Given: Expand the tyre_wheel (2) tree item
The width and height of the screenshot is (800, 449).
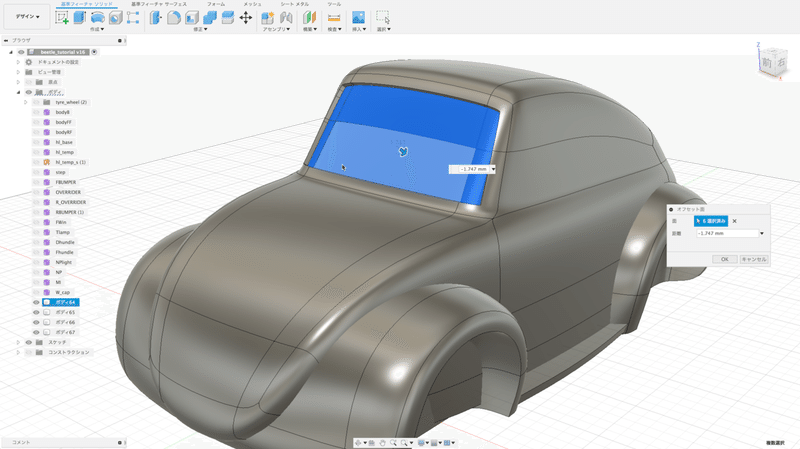Looking at the screenshot, I should [x=25, y=102].
